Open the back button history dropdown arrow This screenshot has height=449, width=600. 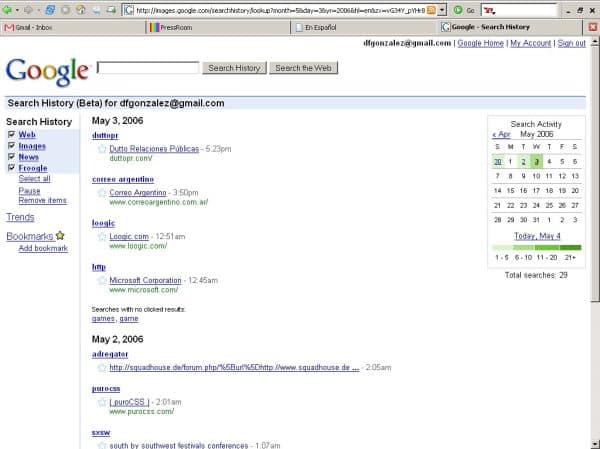point(17,10)
